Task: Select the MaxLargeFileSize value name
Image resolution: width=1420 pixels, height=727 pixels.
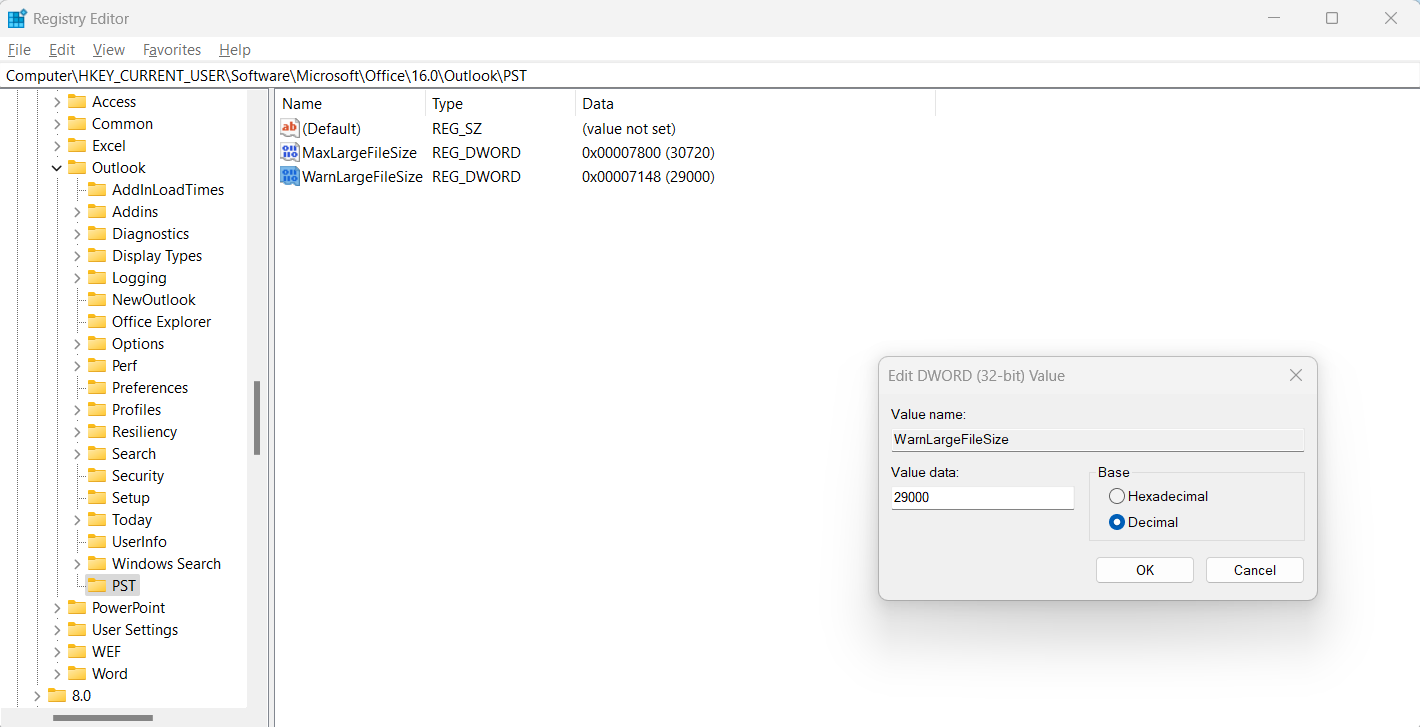Action: 359,152
